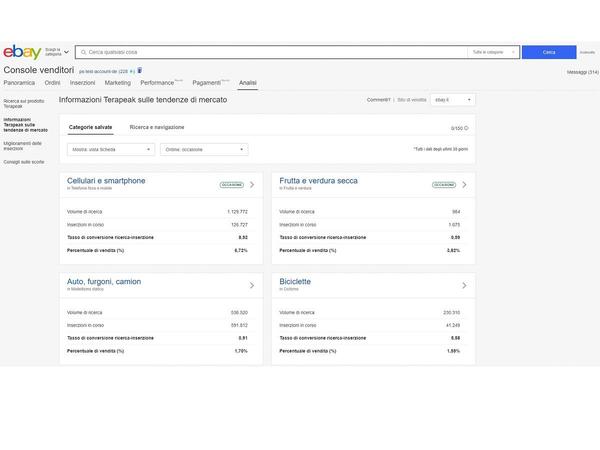Click Inserzioni in corso row in Biciclette card
Viewport: 600px width, 450px height.
[x=370, y=325]
